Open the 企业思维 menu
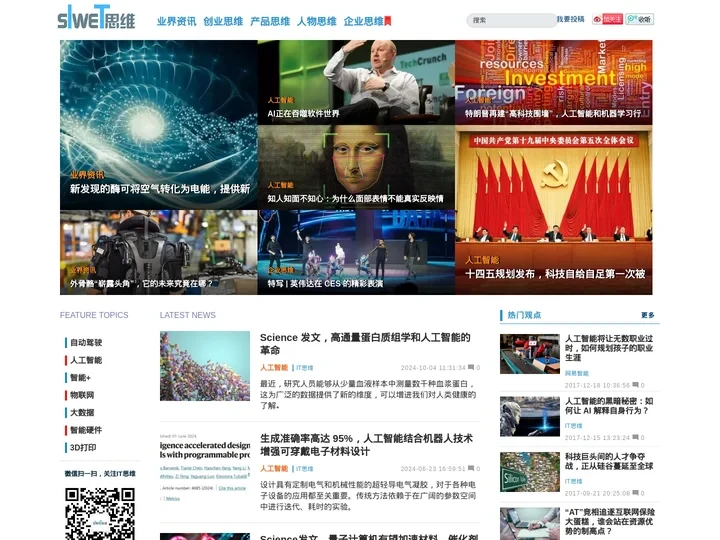 [363, 21]
